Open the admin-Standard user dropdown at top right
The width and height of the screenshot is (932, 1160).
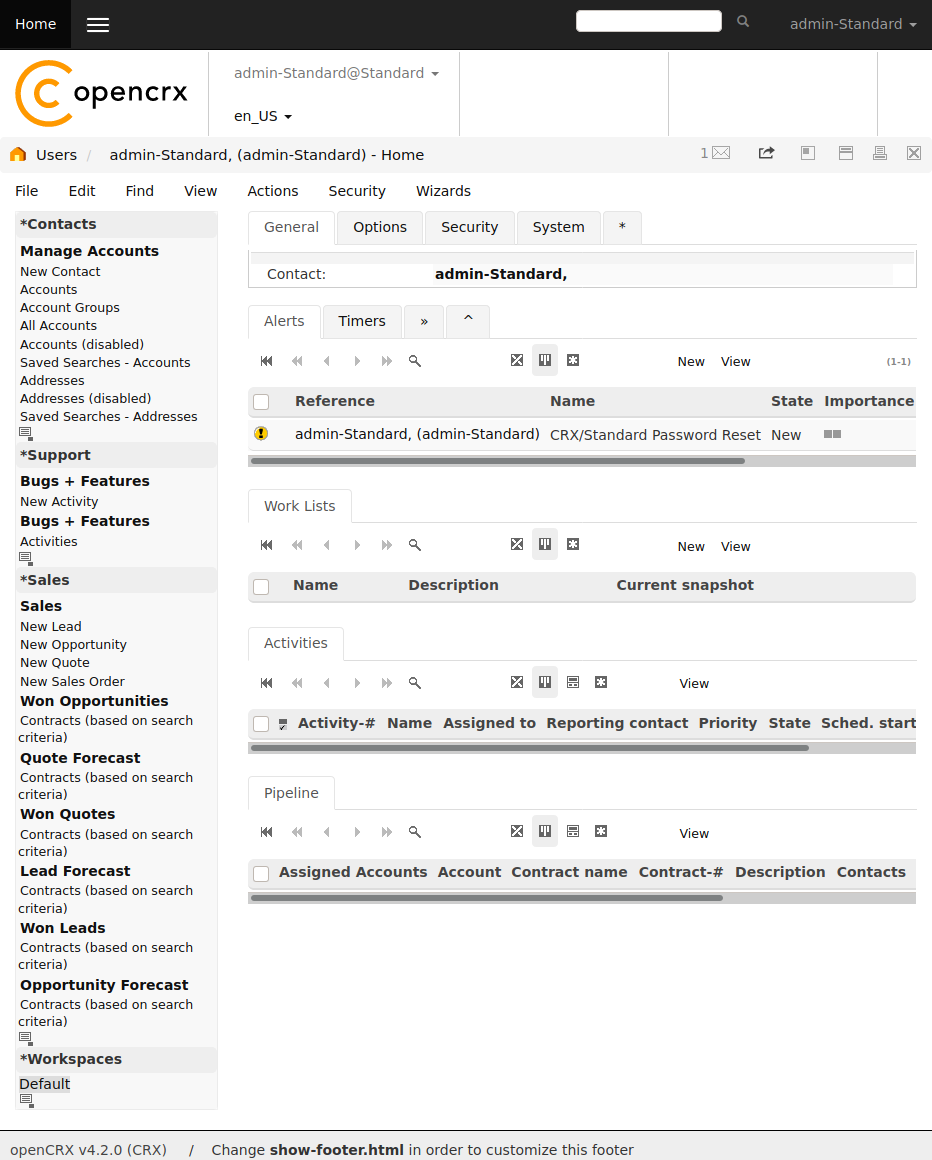tap(853, 24)
